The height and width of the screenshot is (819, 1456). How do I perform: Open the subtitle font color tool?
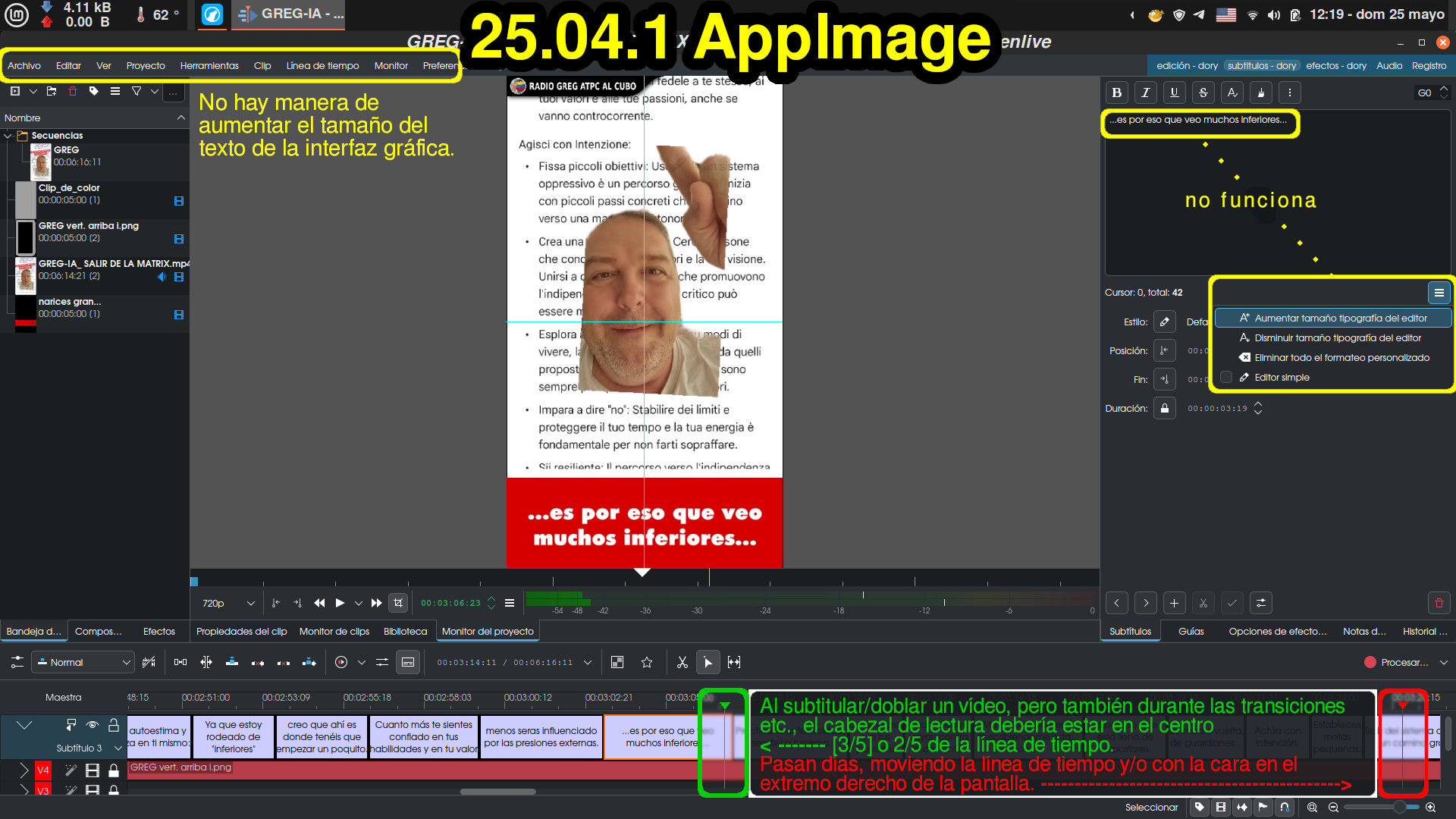click(1232, 93)
